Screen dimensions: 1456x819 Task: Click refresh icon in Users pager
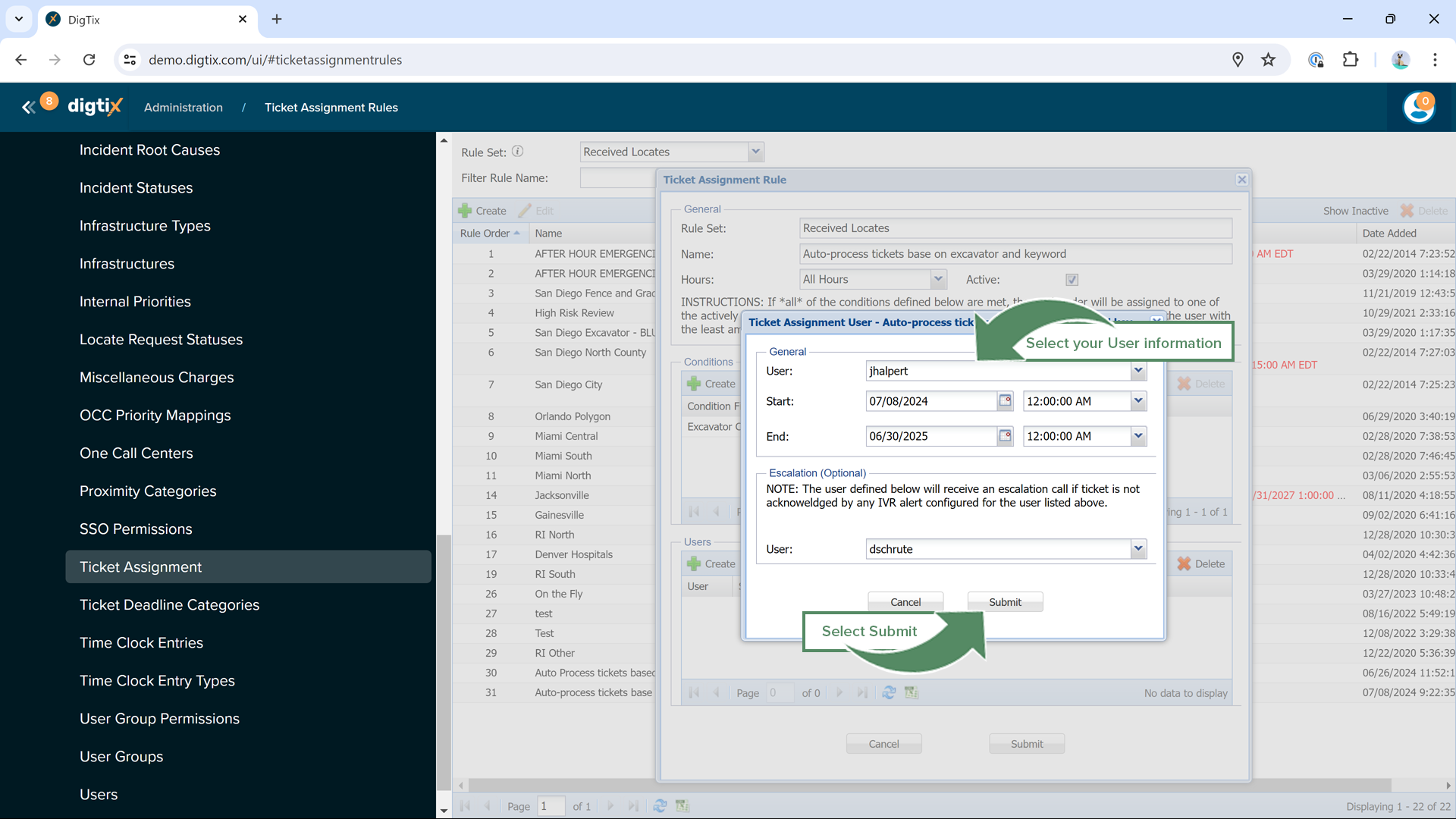click(x=889, y=693)
